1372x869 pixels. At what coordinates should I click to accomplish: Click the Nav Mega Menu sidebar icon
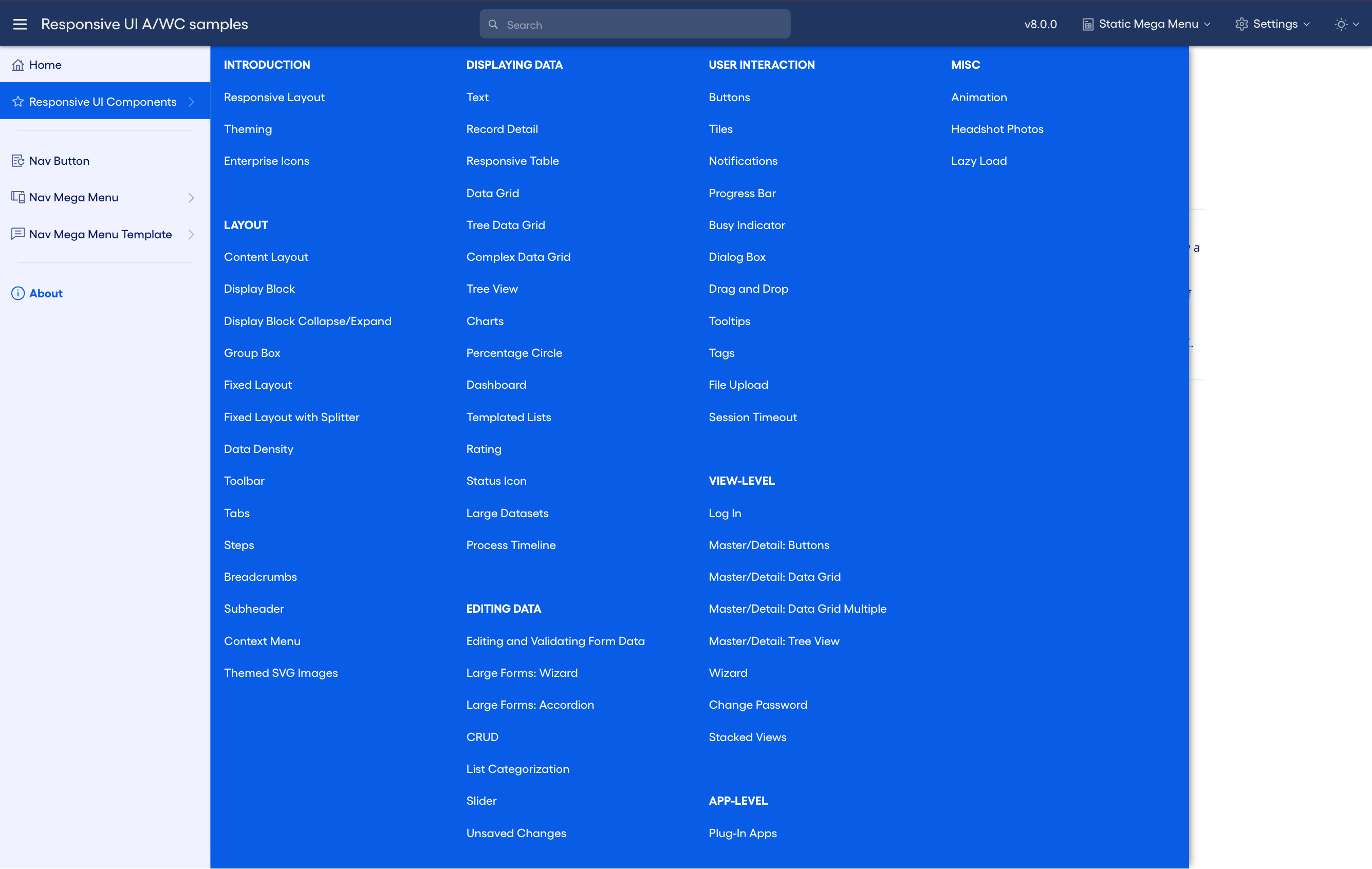pyautogui.click(x=17, y=197)
